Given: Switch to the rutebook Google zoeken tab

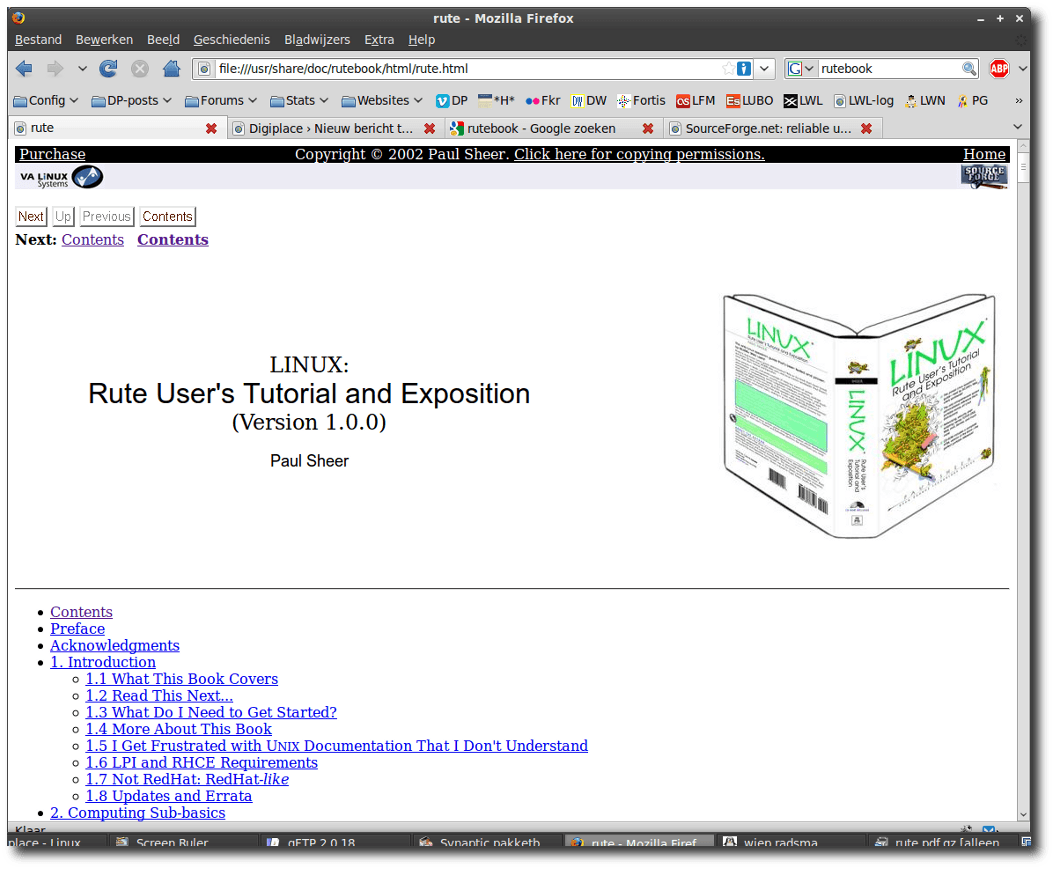Looking at the screenshot, I should [542, 128].
